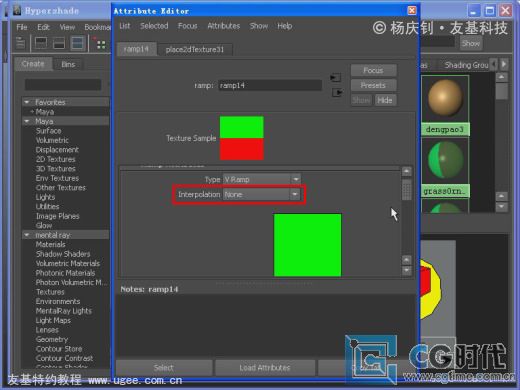520x390 pixels.
Task: Click the Hypershade tabs scroll-left arrow
Action: (494, 64)
